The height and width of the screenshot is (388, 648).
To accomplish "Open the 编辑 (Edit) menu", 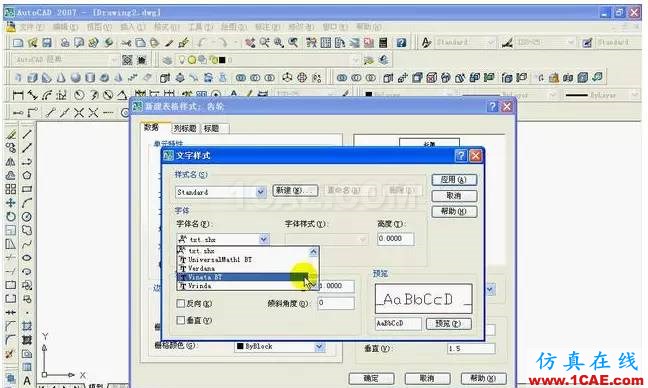I will (x=65, y=27).
